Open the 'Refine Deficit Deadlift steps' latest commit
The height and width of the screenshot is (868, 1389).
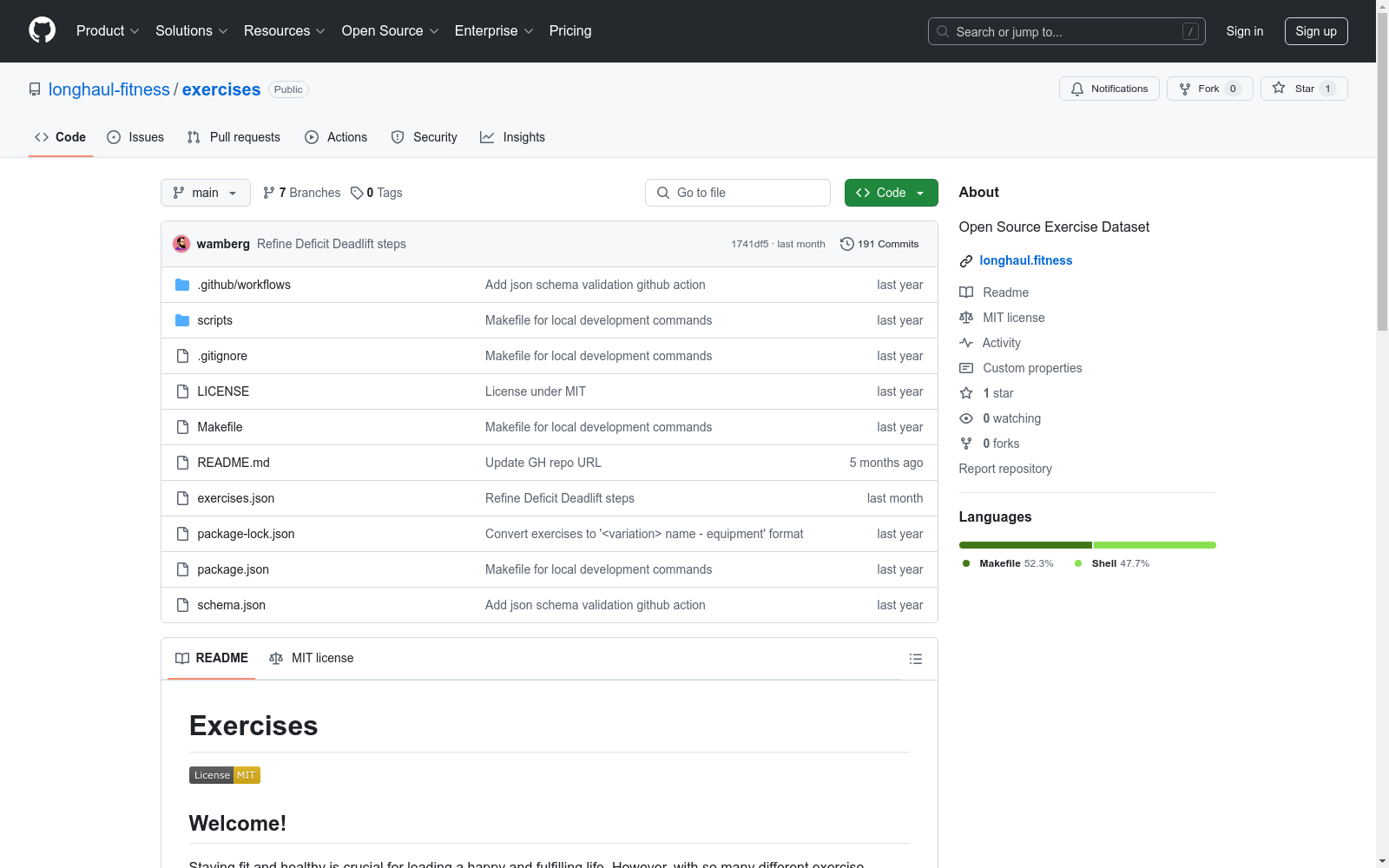tap(332, 244)
